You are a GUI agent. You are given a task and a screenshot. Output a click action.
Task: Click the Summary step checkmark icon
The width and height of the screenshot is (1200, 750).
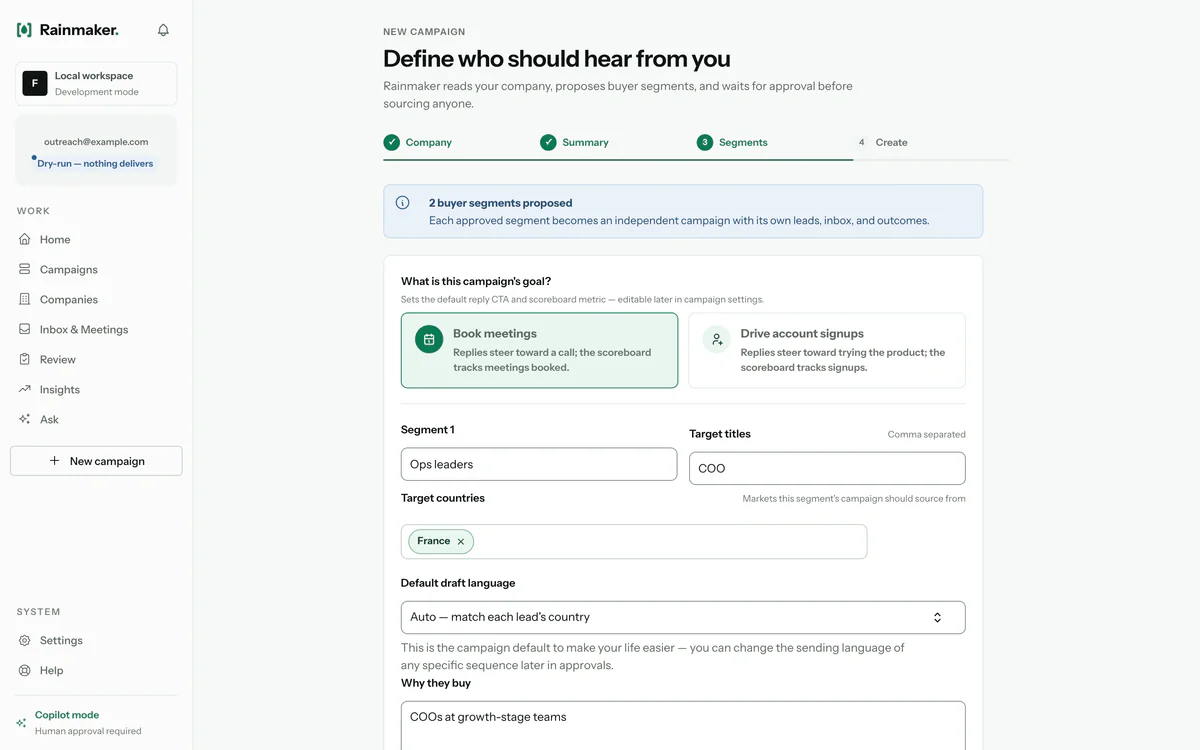pyautogui.click(x=548, y=142)
